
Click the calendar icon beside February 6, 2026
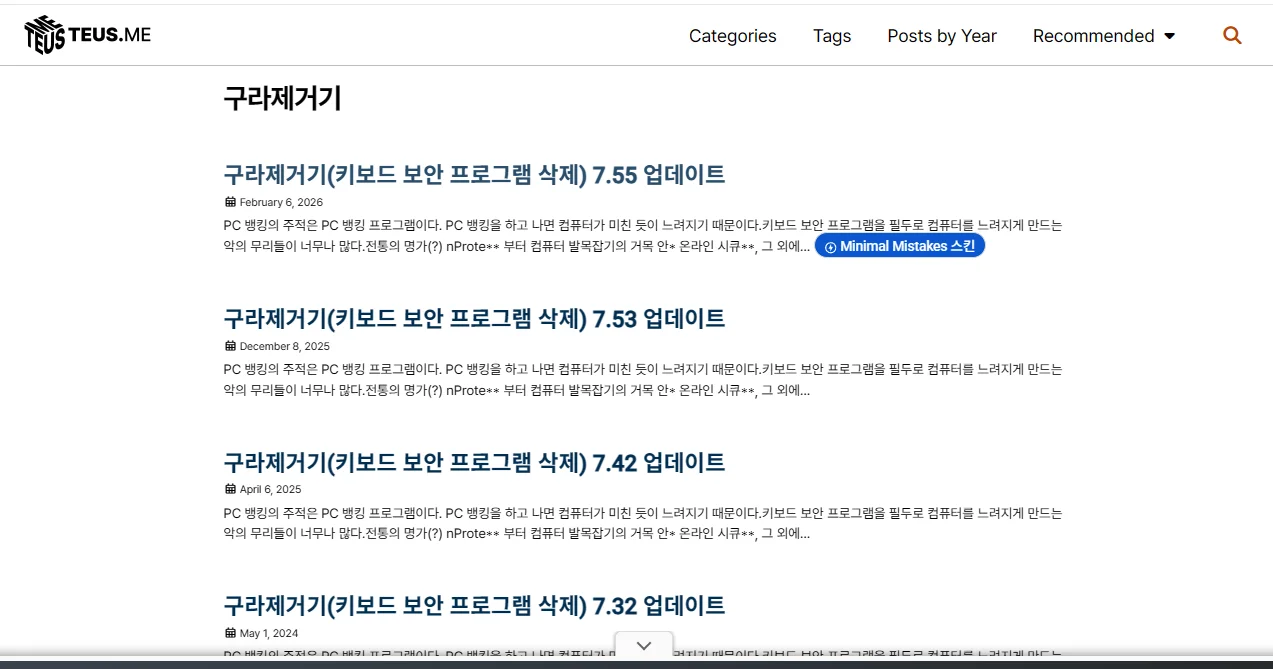(230, 202)
